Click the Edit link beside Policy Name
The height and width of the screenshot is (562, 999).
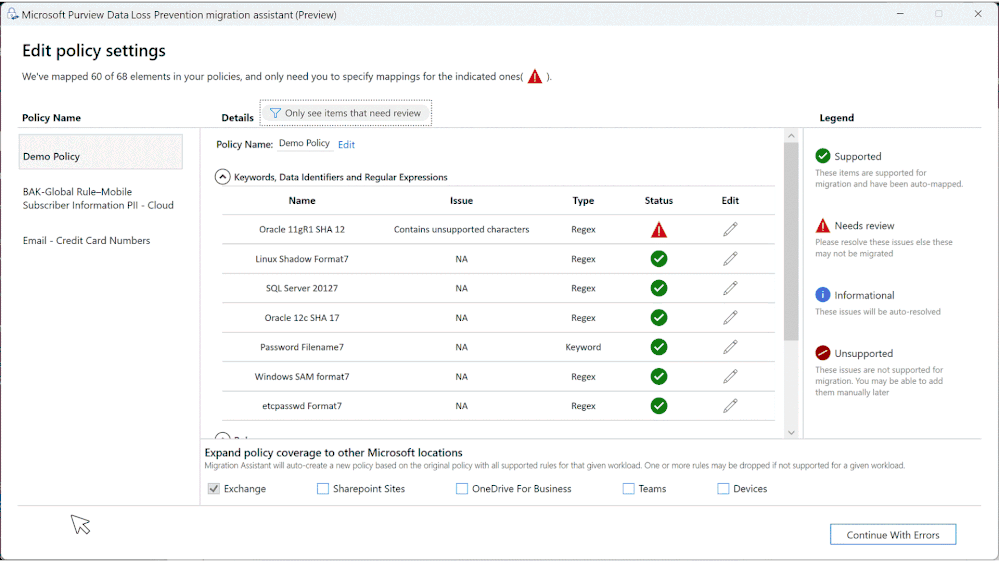(x=346, y=145)
